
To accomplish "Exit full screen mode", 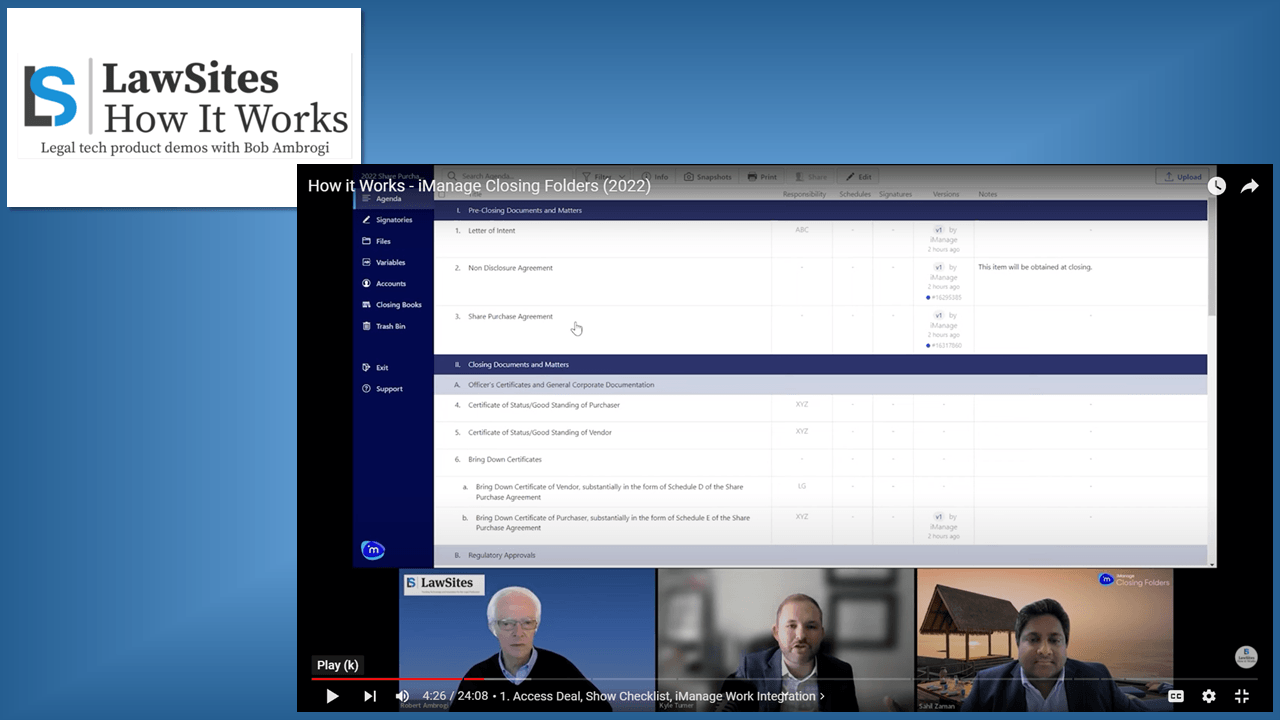I will coord(1242,696).
